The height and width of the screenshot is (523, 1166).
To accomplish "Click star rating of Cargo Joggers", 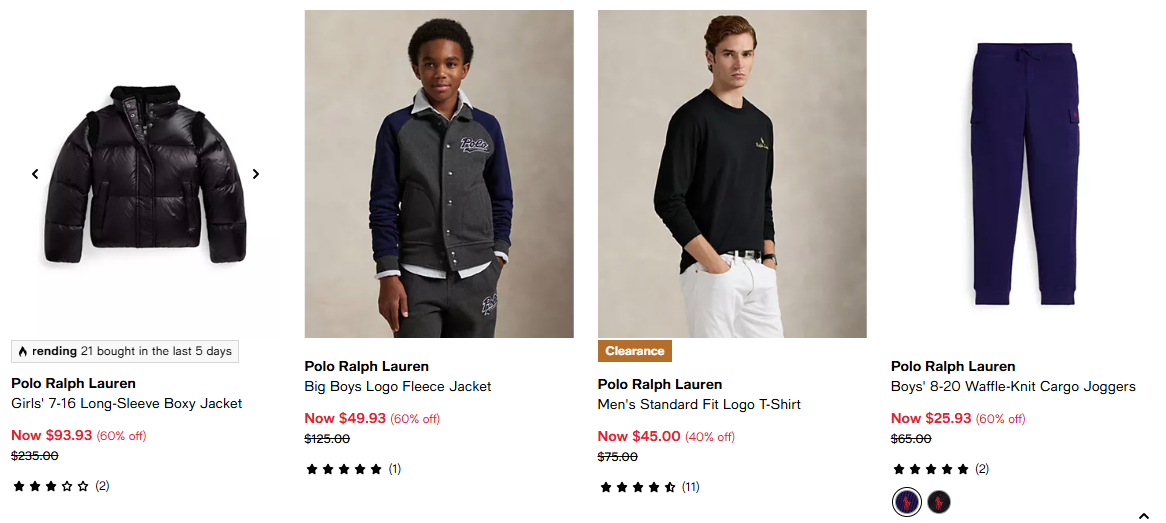I will point(930,469).
